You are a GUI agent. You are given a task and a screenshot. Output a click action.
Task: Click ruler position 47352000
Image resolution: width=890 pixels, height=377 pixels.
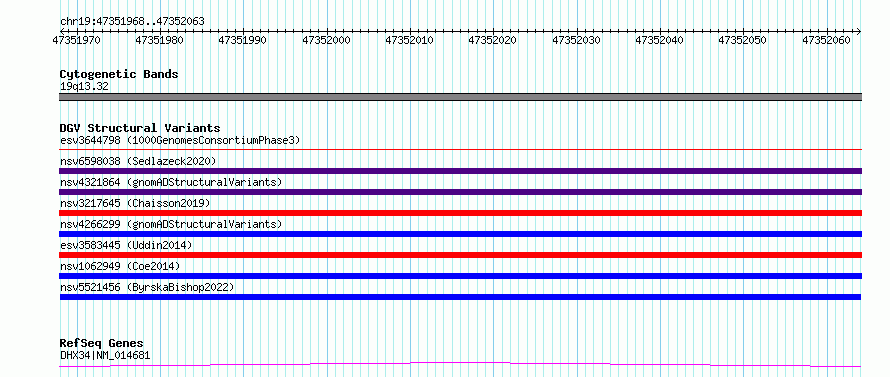[x=326, y=40]
